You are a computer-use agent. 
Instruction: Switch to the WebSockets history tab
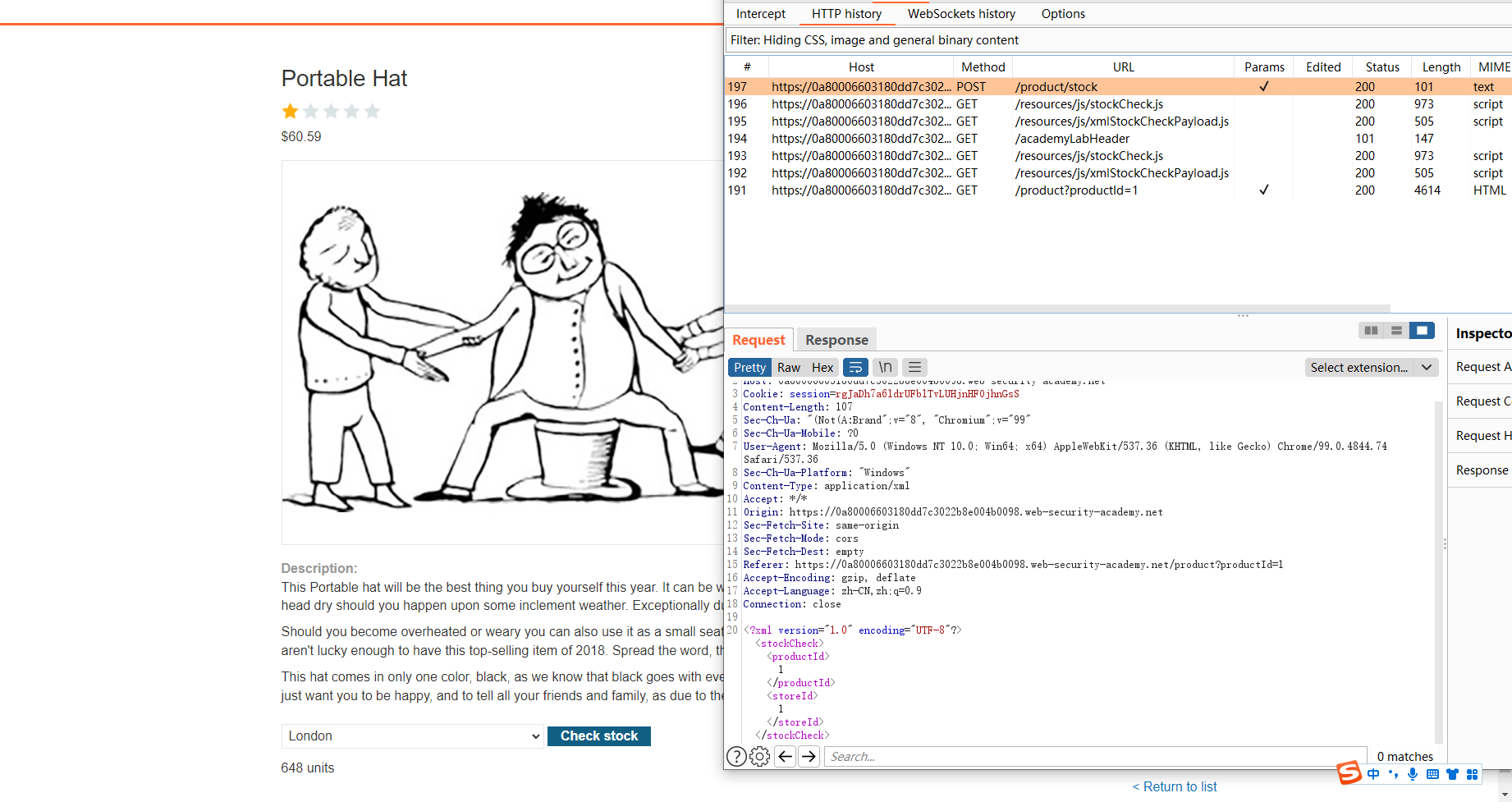coord(961,13)
